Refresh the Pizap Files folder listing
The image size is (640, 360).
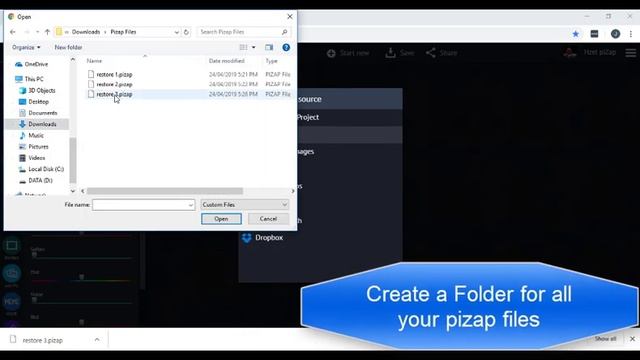(187, 32)
